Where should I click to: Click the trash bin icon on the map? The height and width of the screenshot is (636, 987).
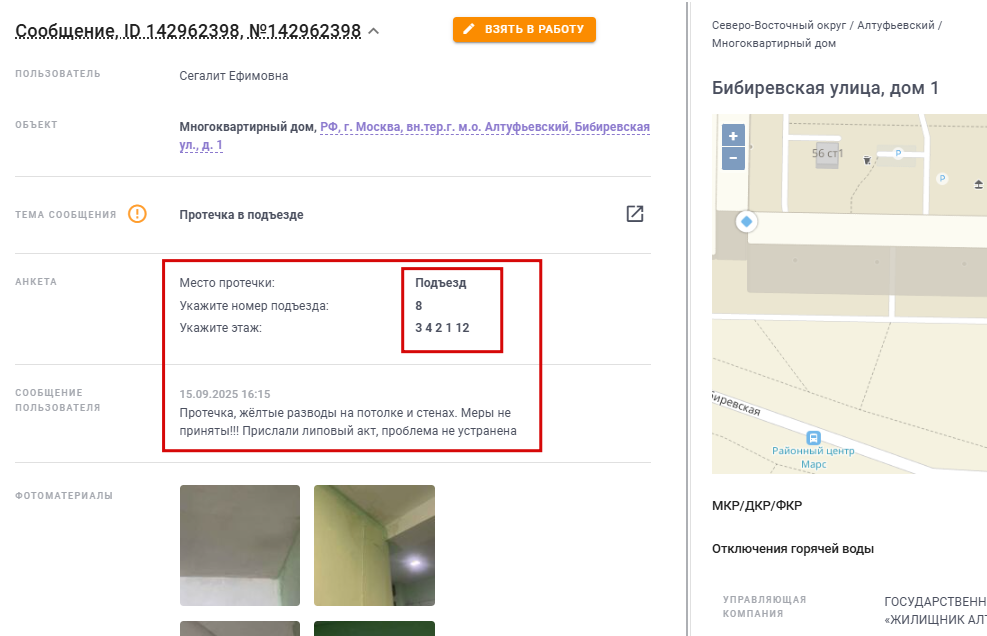pos(867,160)
